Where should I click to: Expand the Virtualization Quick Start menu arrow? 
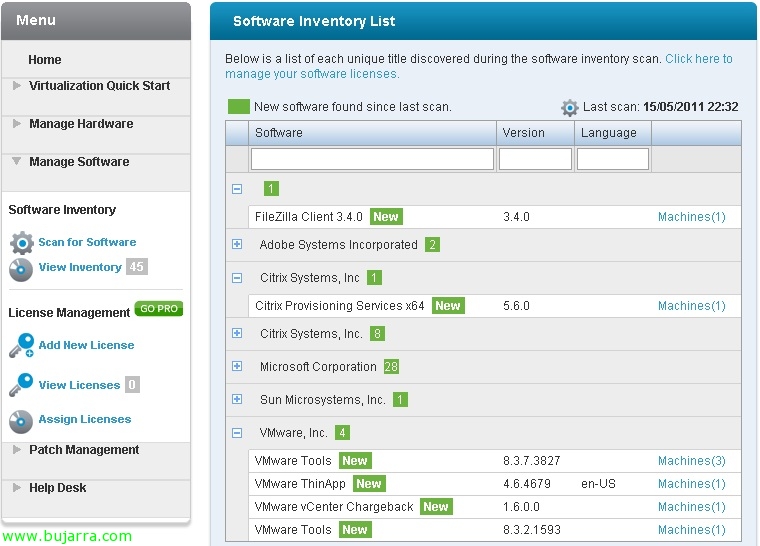pyautogui.click(x=16, y=85)
